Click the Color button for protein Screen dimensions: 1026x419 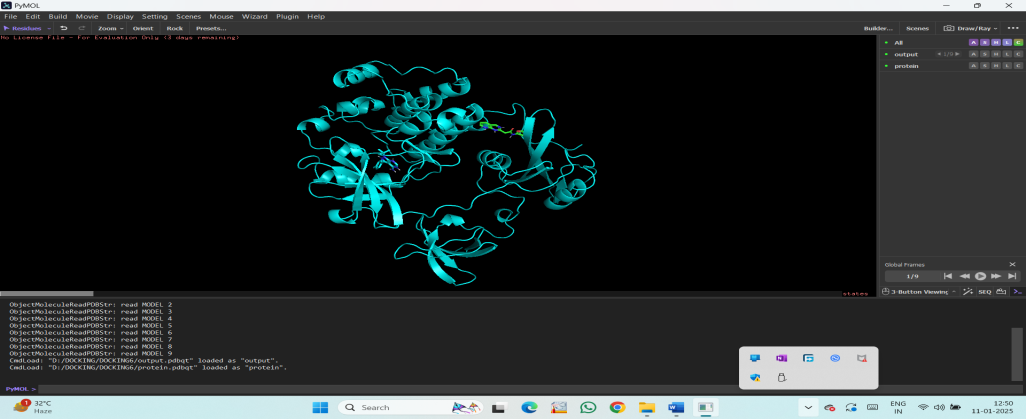pos(1017,66)
